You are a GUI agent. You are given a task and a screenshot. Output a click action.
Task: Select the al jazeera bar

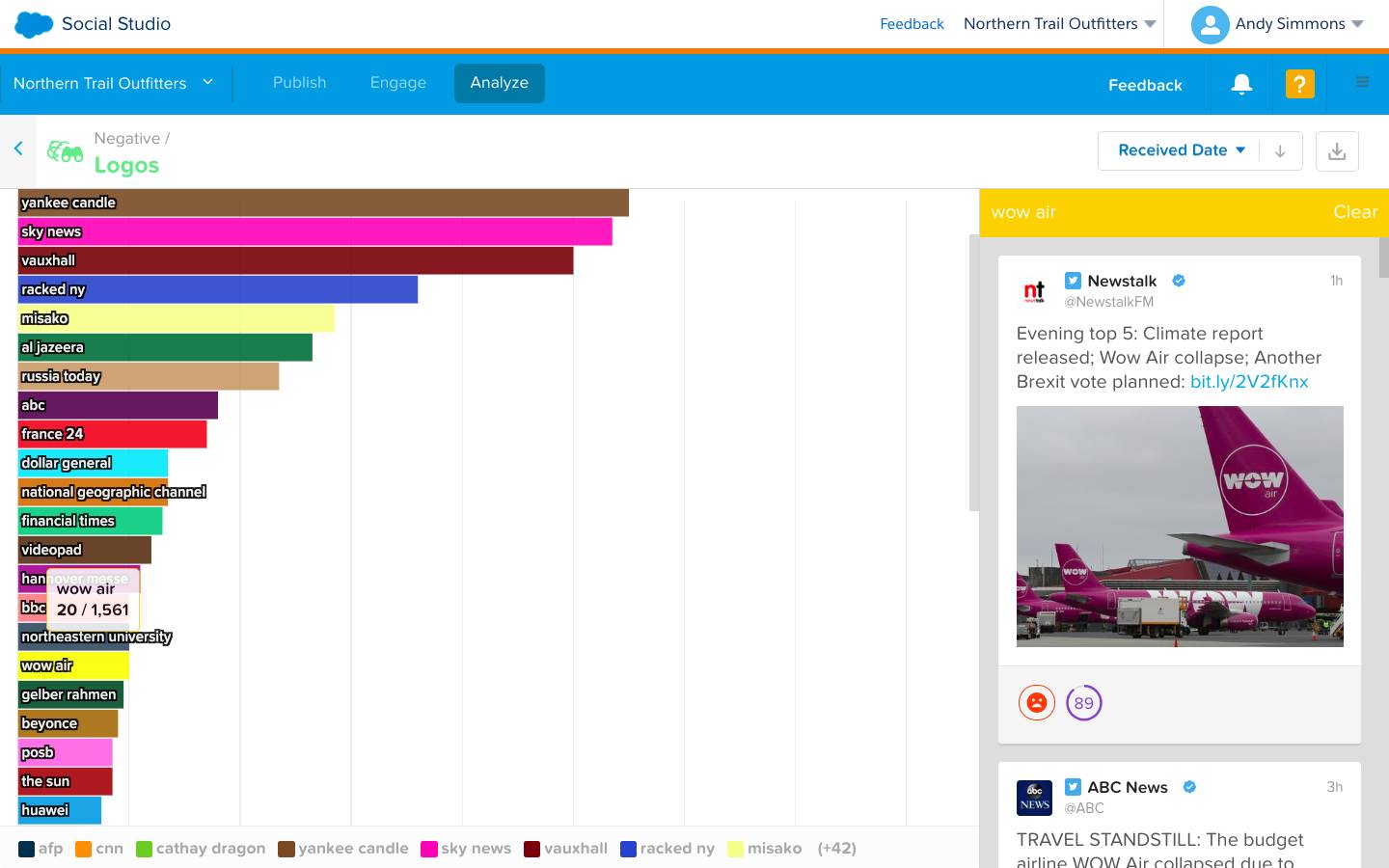coord(165,347)
